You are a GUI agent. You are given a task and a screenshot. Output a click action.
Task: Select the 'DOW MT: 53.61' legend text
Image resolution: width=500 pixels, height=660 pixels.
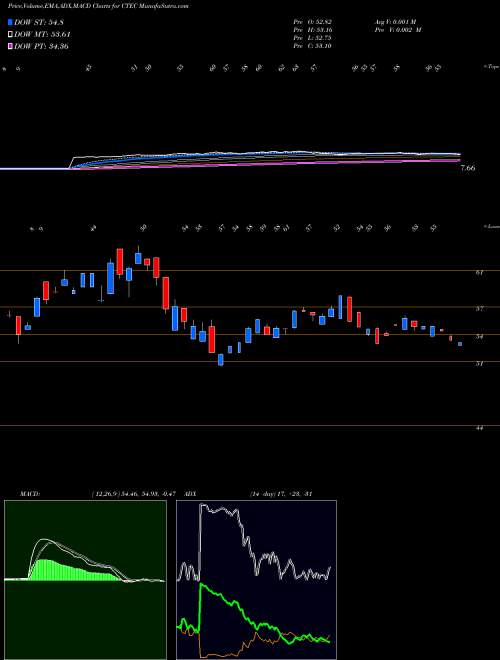(42, 35)
